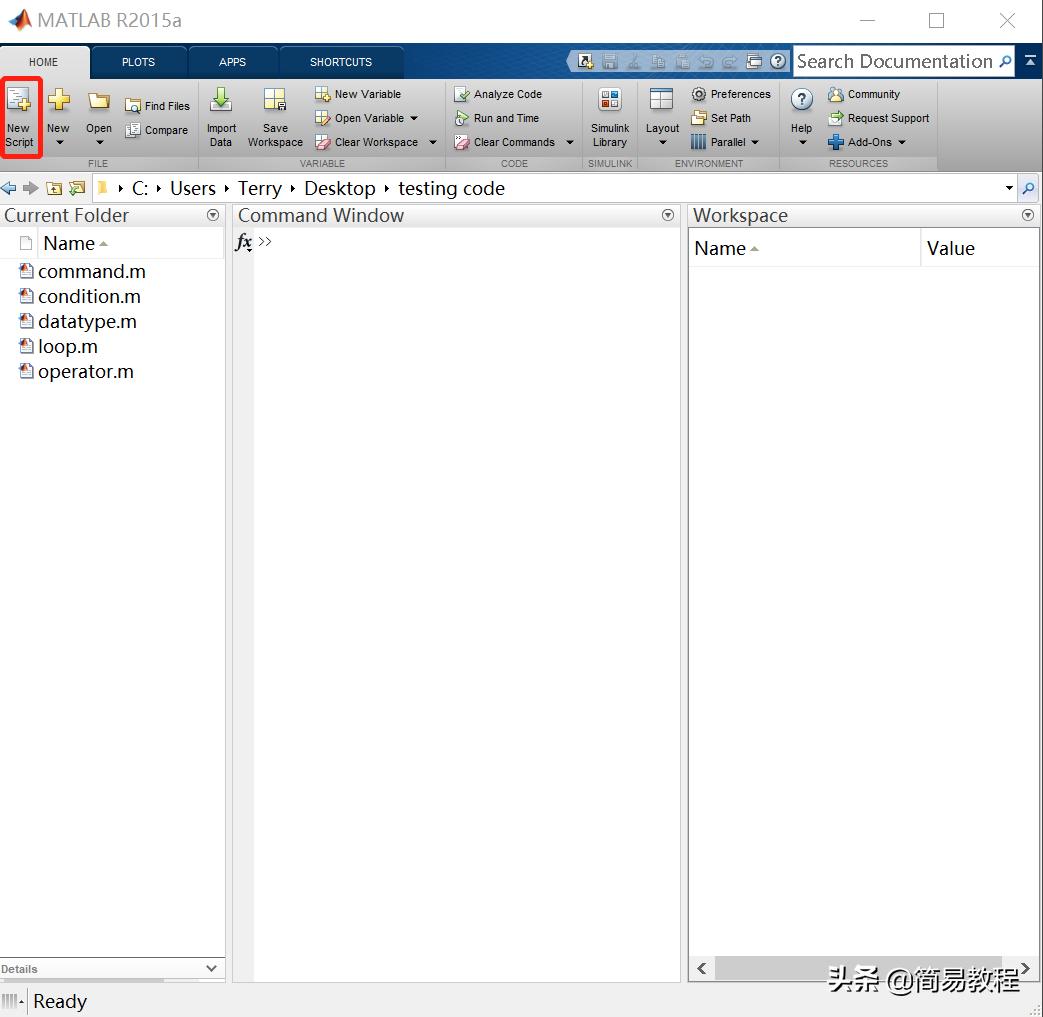
Task: Switch to the PLOTS tab
Action: (138, 63)
